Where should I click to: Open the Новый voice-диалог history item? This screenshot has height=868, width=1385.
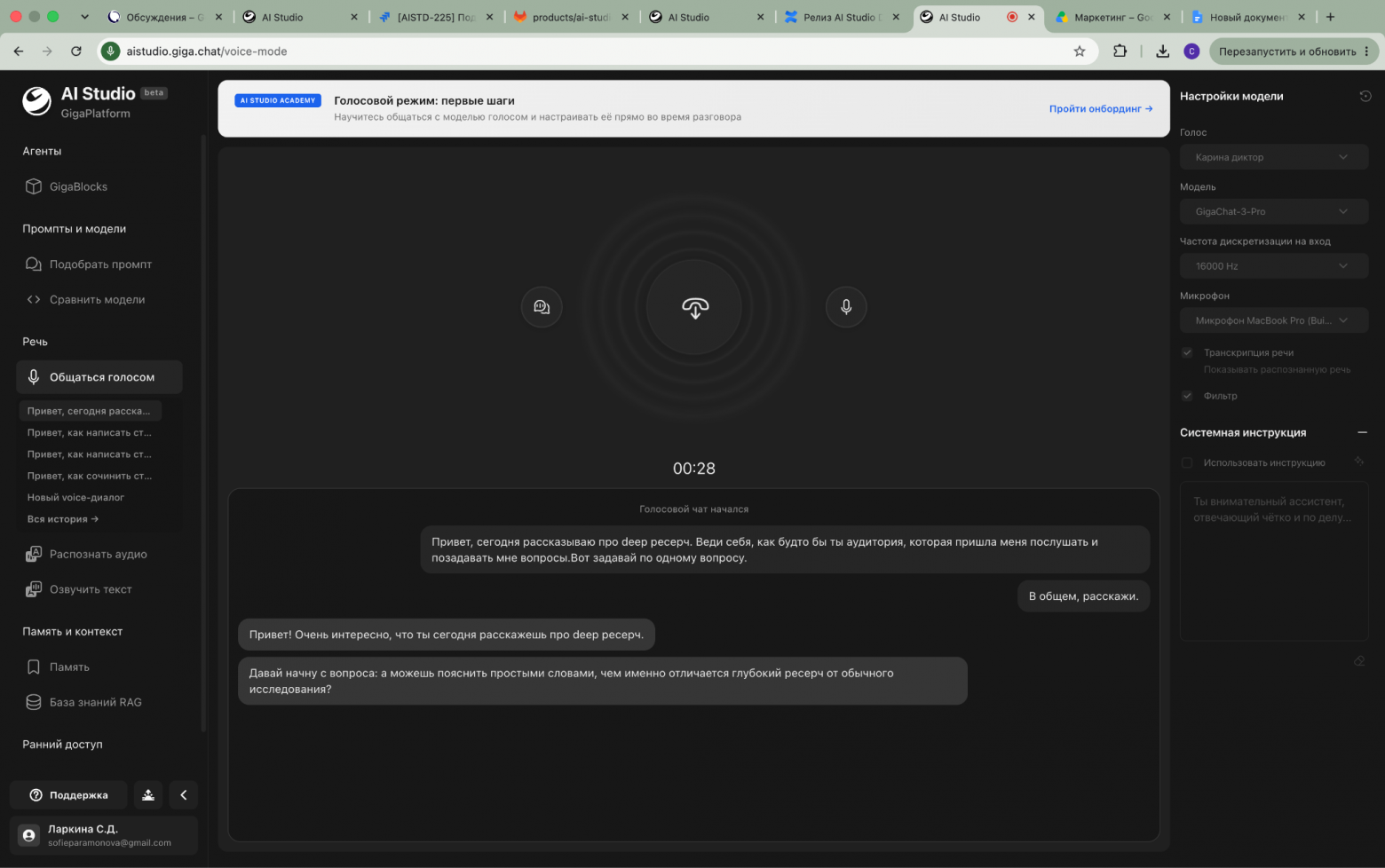click(75, 498)
